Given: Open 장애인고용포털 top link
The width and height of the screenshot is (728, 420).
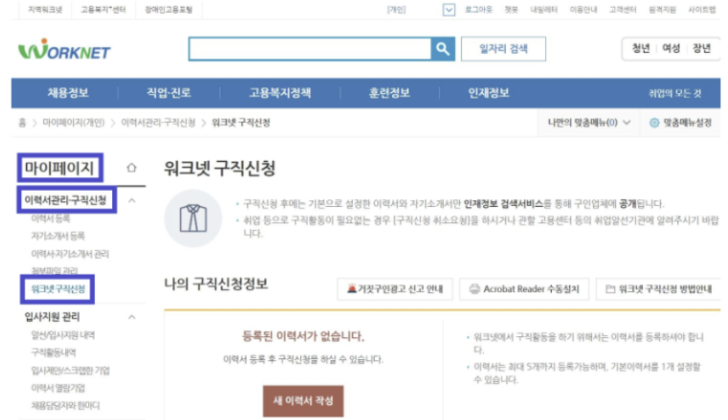Looking at the screenshot, I should 169,10.
